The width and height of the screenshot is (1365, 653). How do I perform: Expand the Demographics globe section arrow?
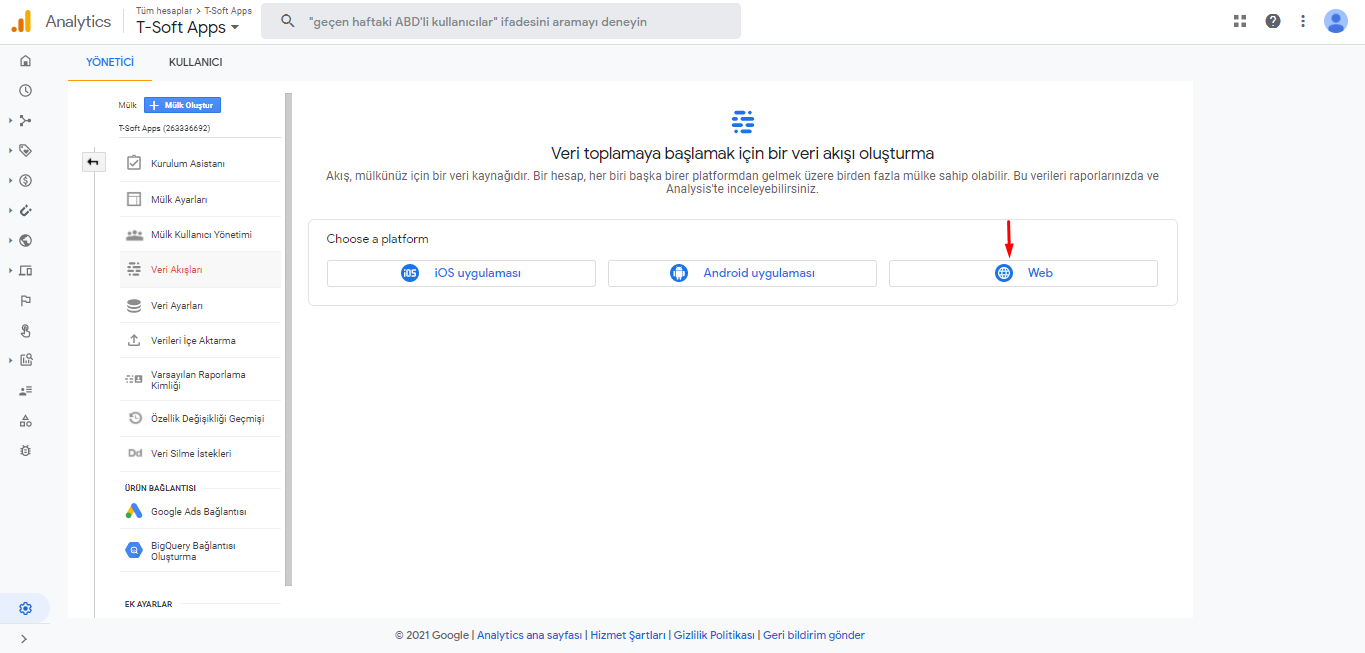(x=10, y=240)
